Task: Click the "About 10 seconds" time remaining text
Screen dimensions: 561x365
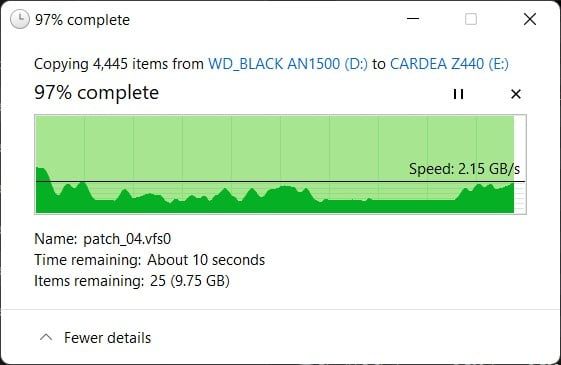Action: click(x=206, y=260)
